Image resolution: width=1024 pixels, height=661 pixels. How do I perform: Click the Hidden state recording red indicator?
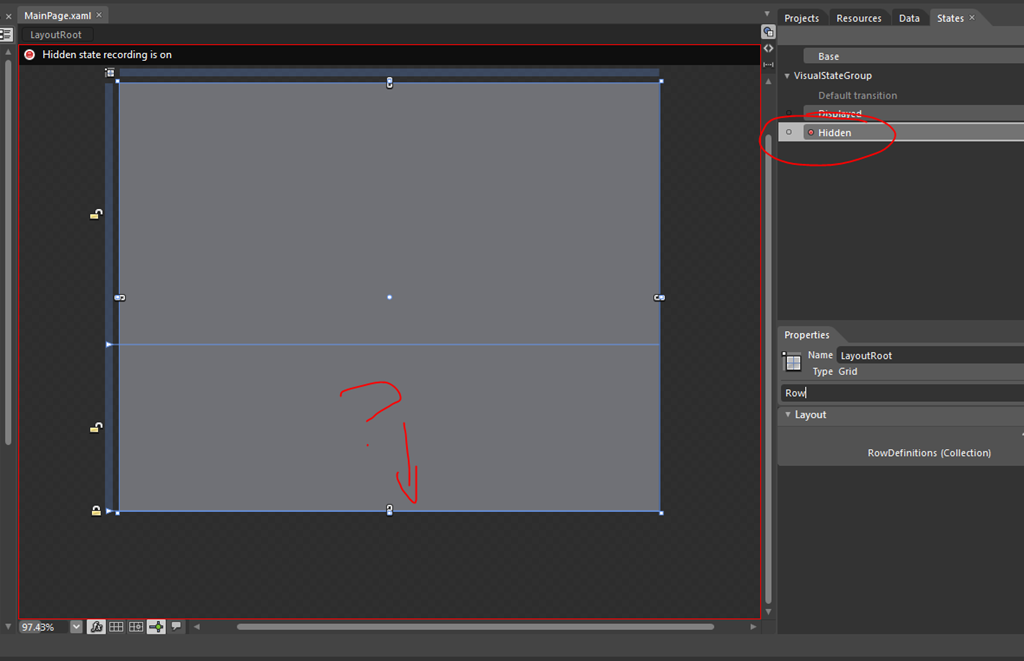[x=29, y=55]
